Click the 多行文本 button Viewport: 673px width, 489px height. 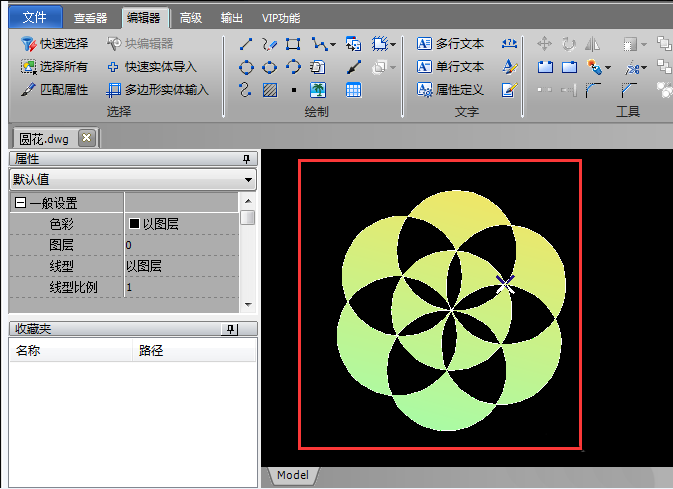450,43
